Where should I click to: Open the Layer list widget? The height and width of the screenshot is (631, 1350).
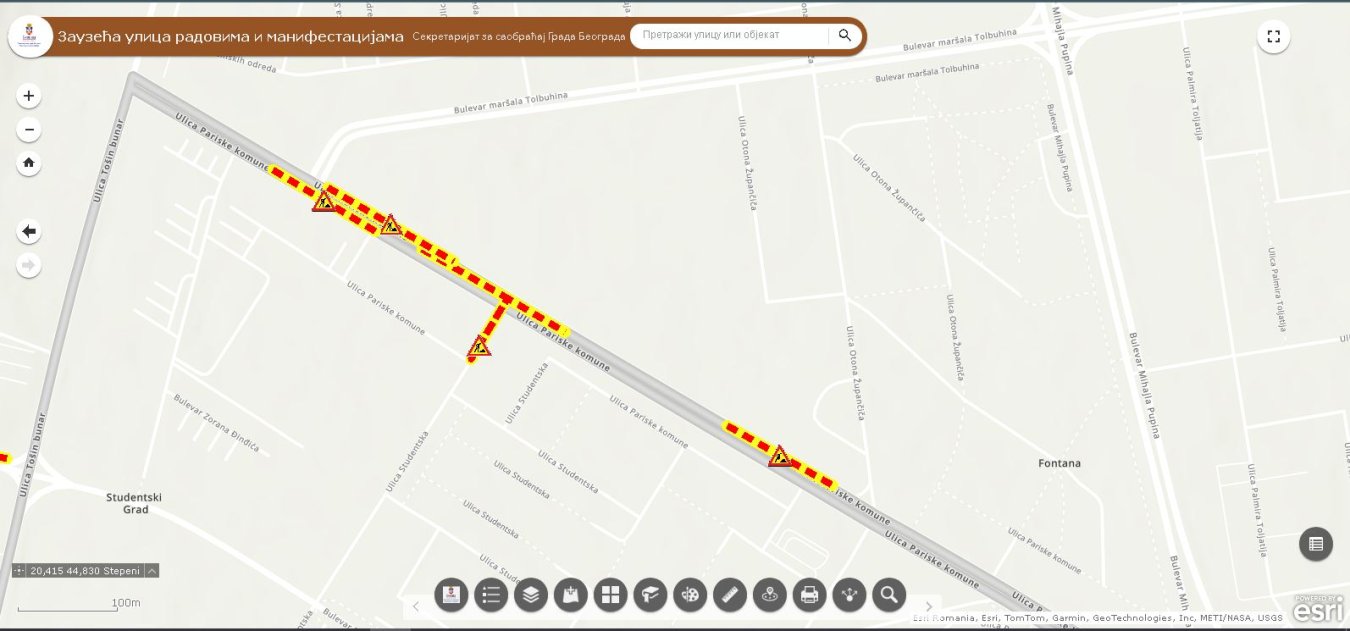click(531, 595)
